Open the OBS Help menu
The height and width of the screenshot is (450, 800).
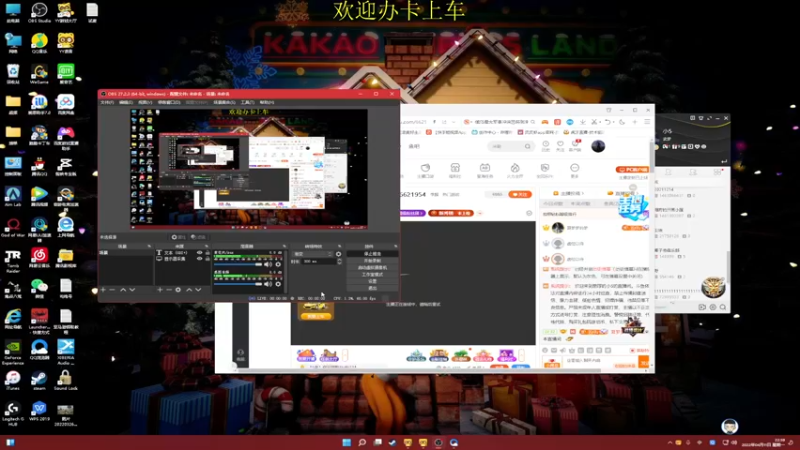[266, 103]
